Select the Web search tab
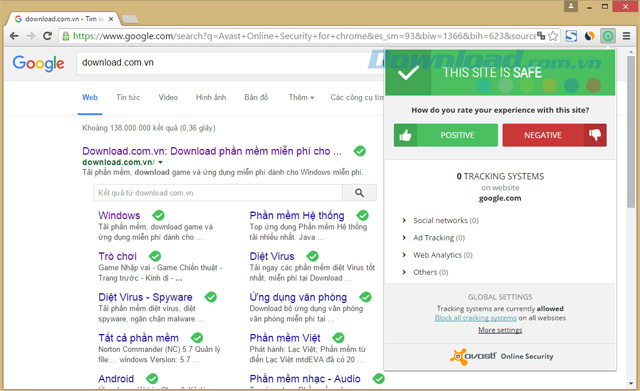Screen dimensions: 640x391 point(90,98)
